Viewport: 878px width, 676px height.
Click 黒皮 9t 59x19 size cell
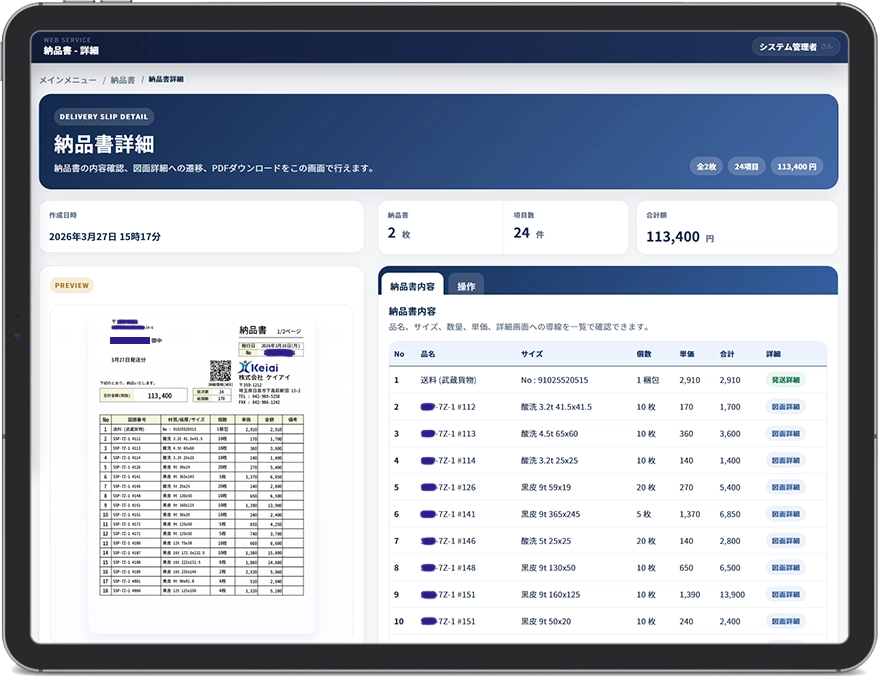coord(546,487)
